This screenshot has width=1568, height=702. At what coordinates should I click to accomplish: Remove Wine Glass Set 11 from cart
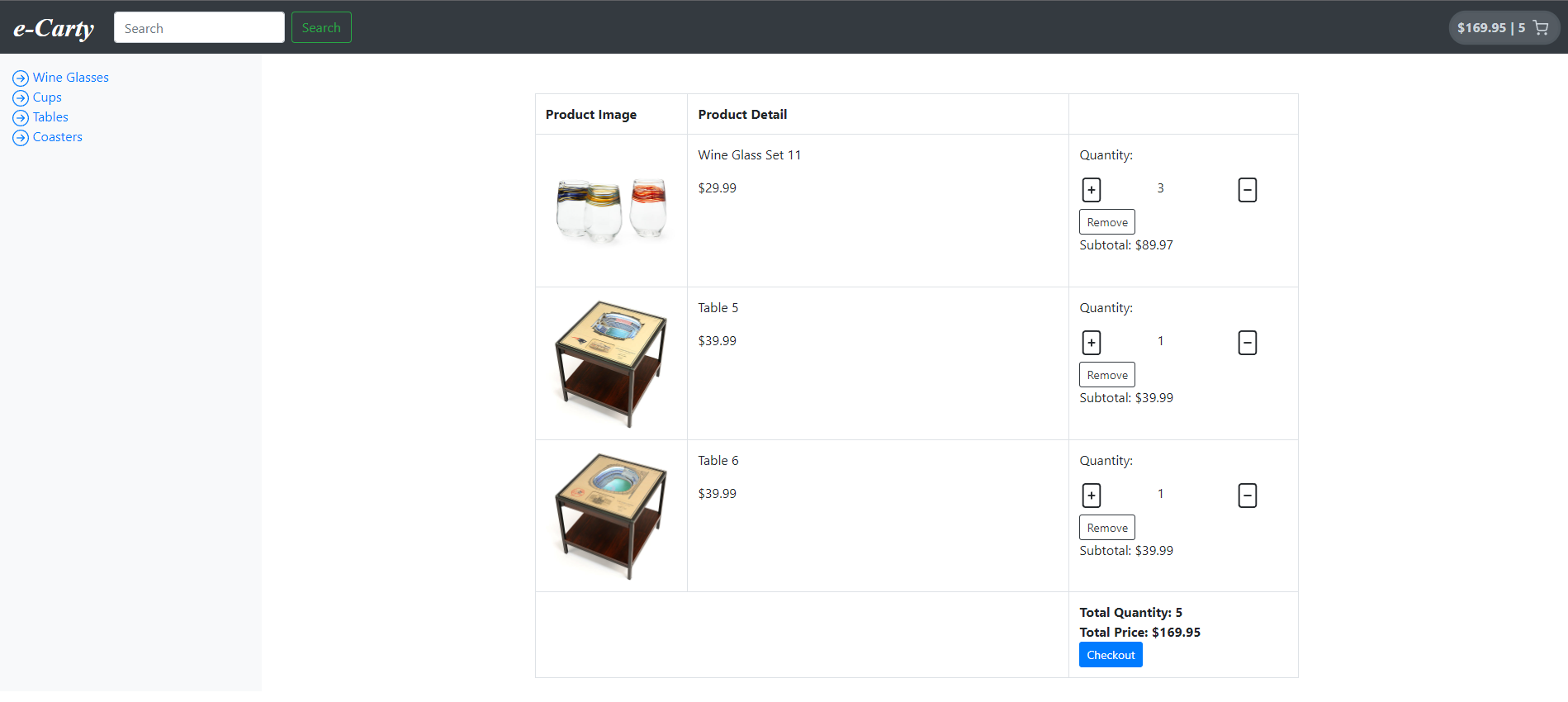[x=1106, y=222]
